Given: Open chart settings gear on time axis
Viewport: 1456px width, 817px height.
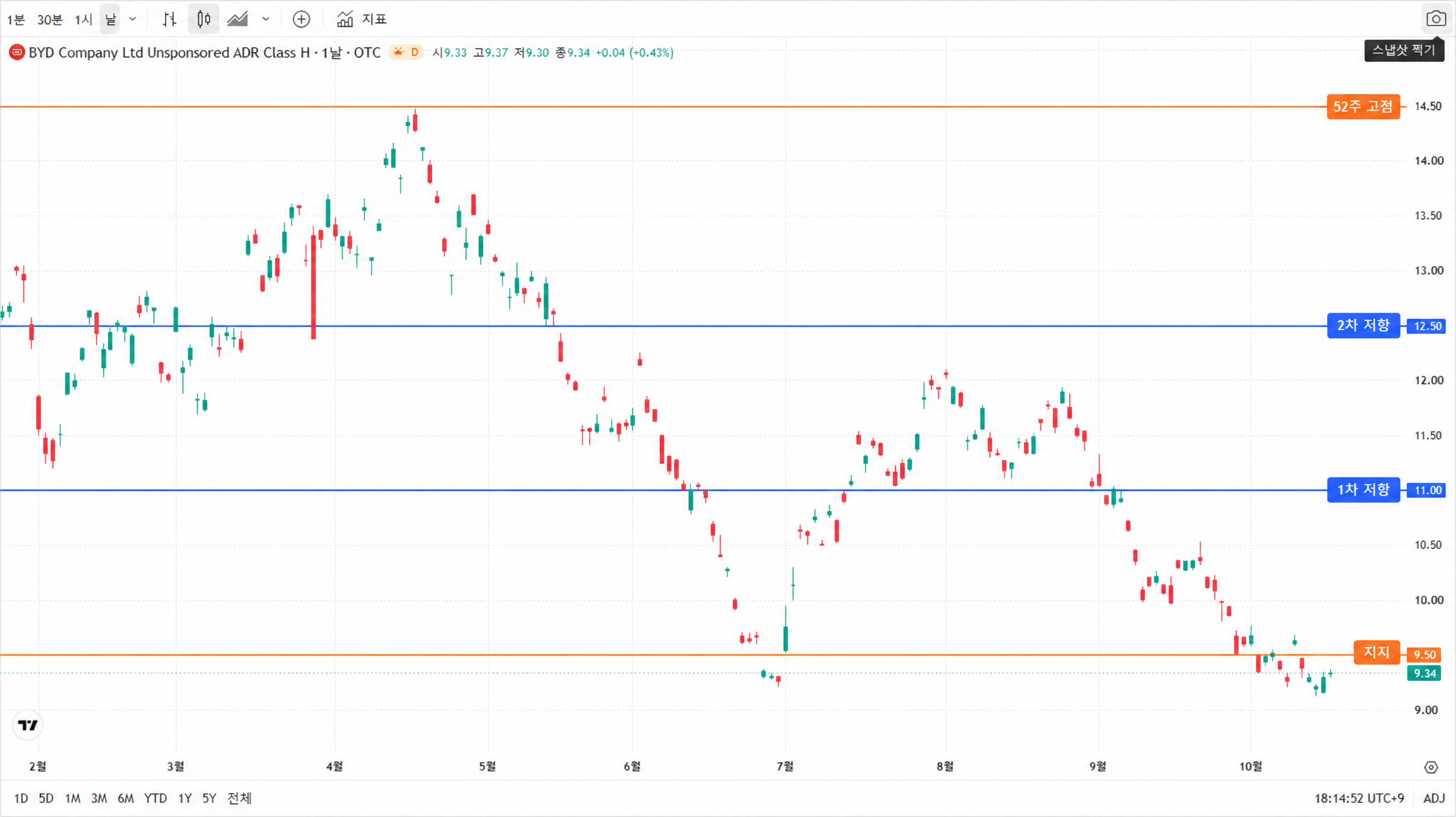Looking at the screenshot, I should [1430, 768].
